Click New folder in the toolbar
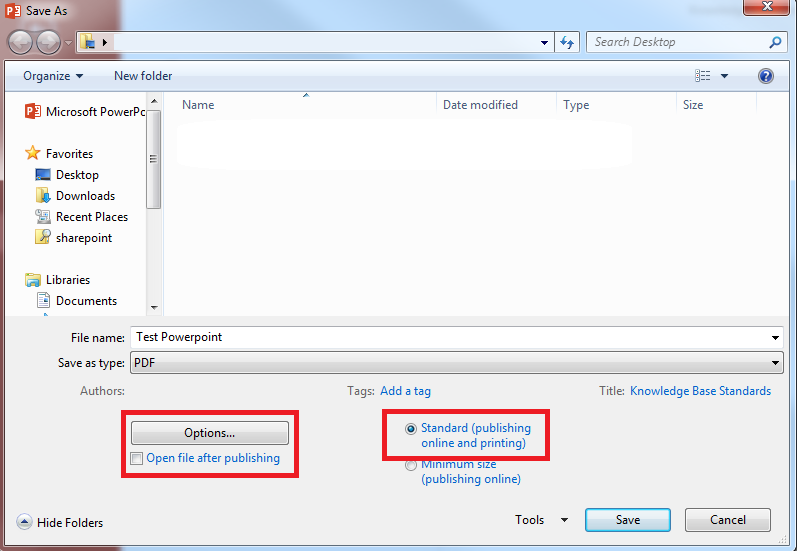This screenshot has height=551, width=797. pyautogui.click(x=143, y=76)
